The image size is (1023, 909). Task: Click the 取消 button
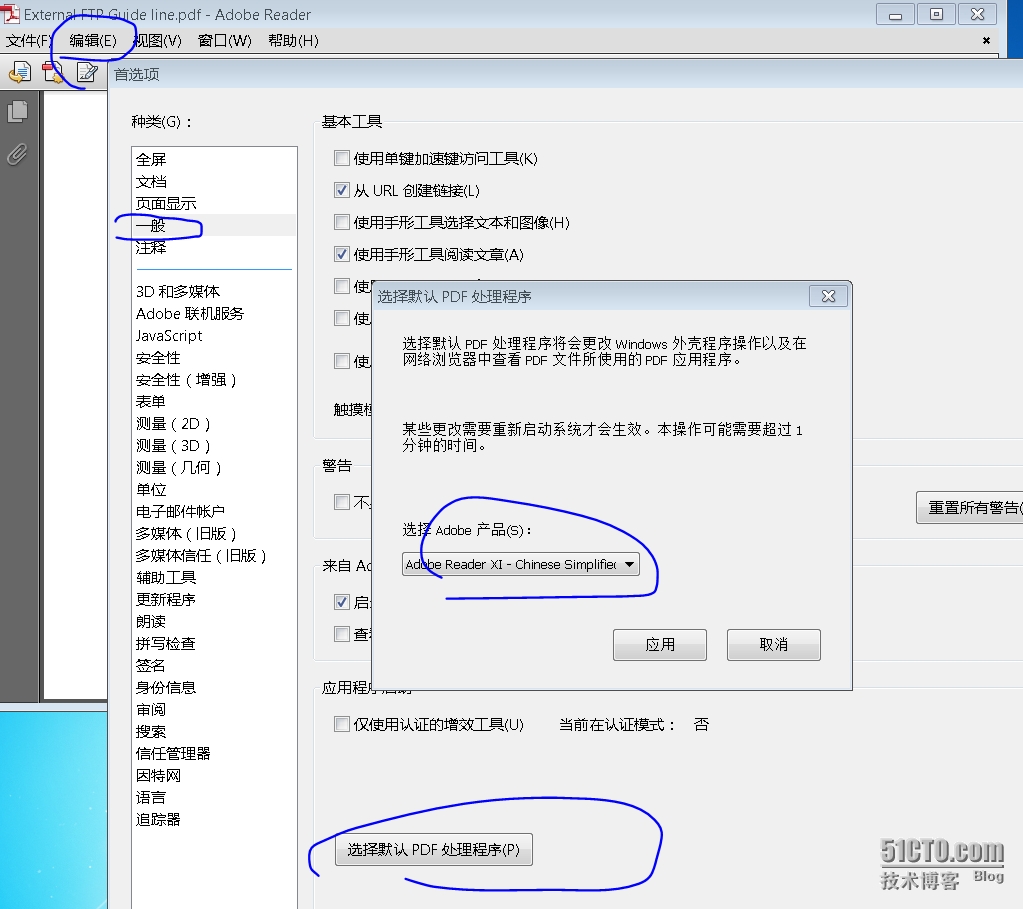774,645
